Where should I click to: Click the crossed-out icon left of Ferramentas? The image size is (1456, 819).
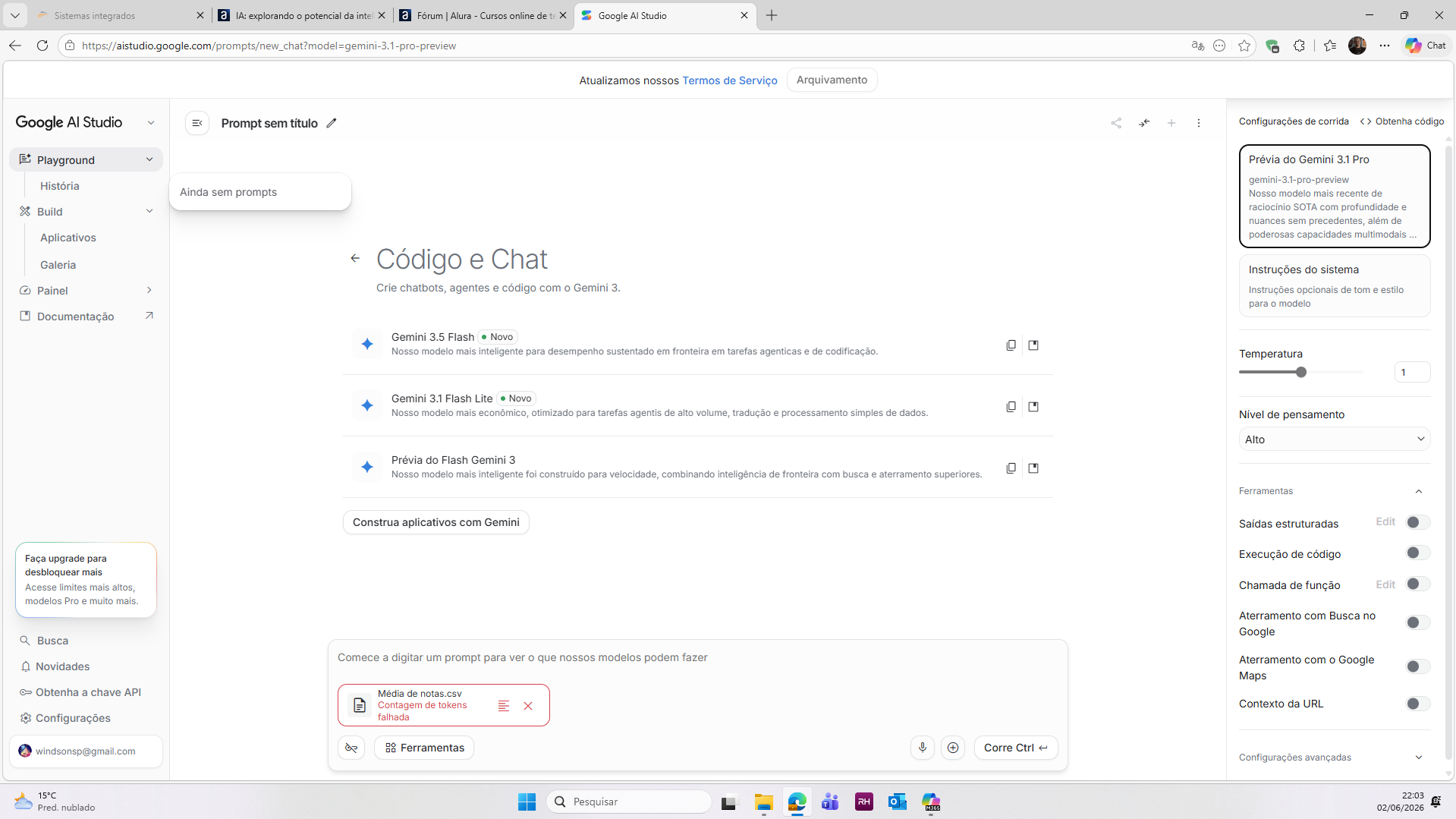click(x=351, y=748)
